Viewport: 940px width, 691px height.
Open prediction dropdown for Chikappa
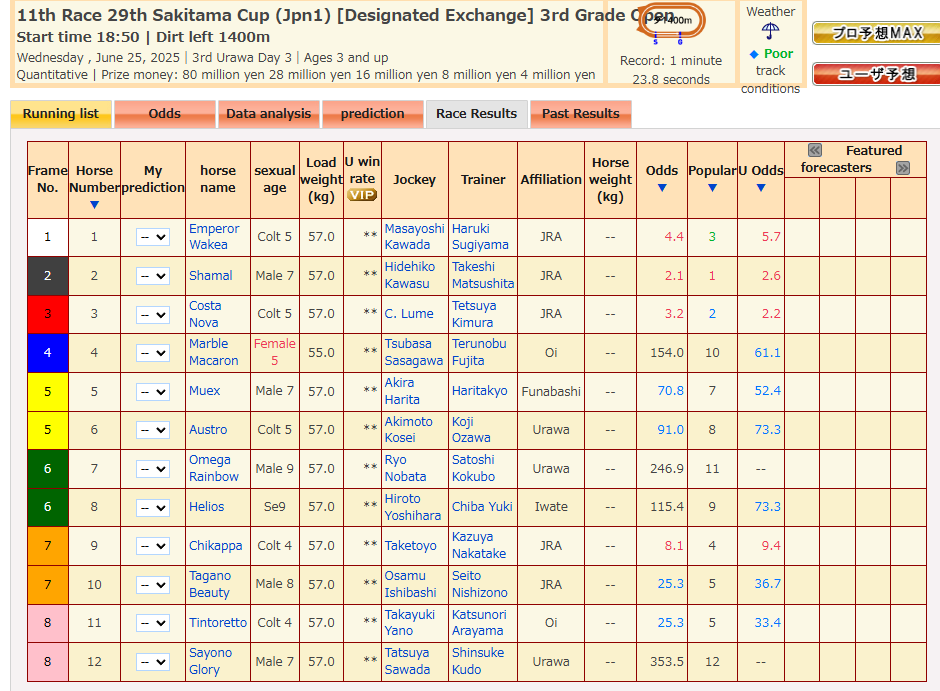[x=153, y=546]
